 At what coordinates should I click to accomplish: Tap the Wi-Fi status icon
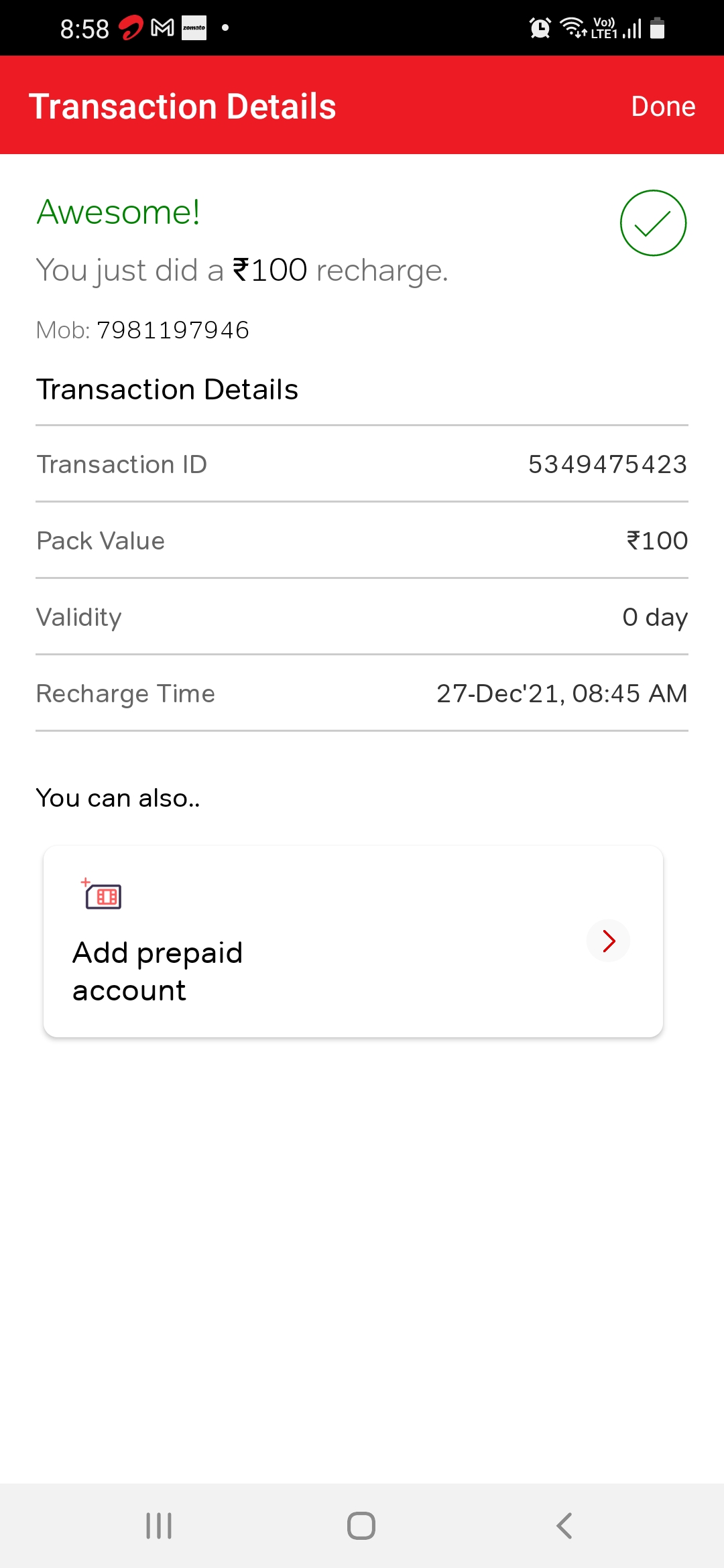573,28
